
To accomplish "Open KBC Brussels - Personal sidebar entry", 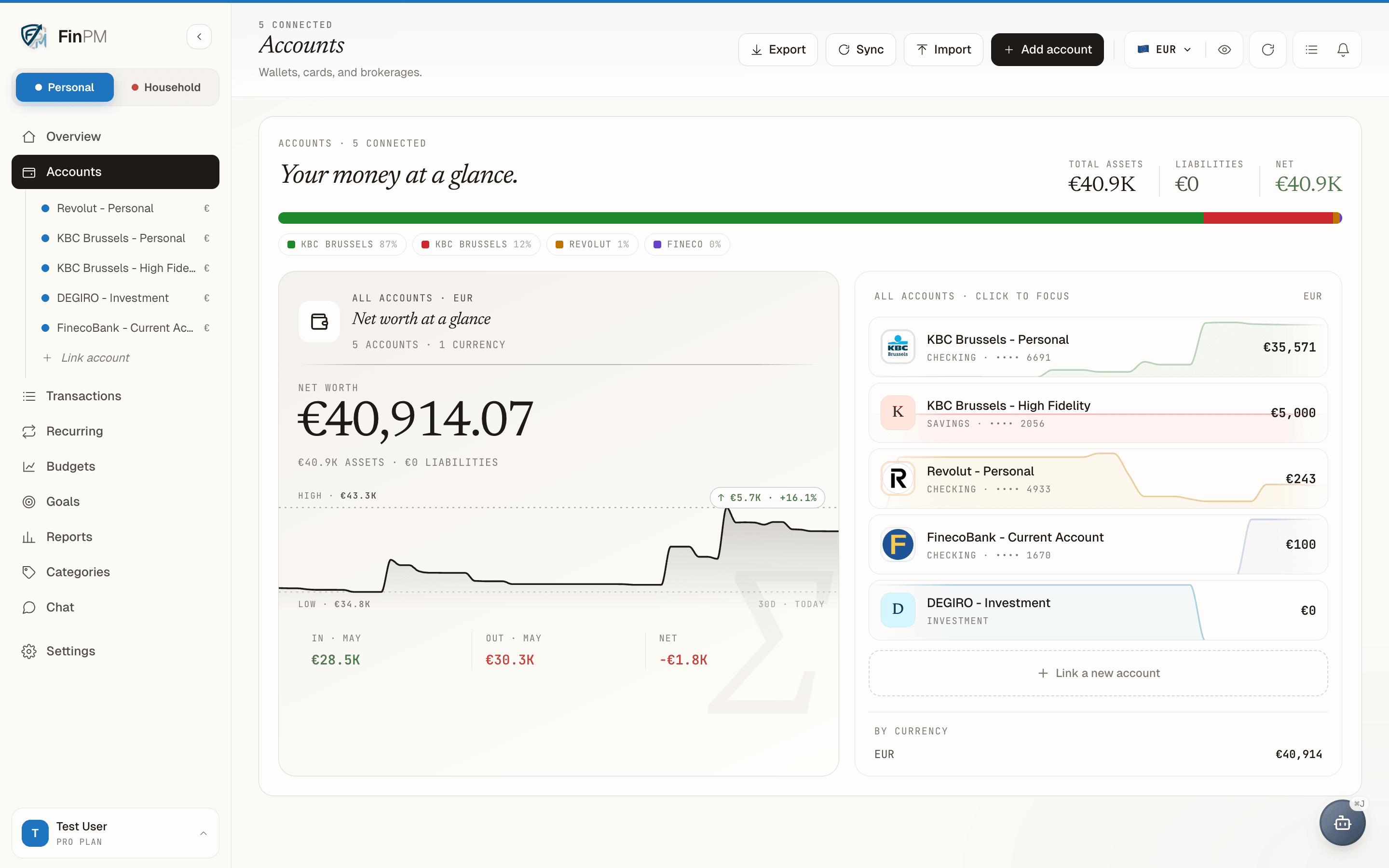I will click(x=125, y=238).
